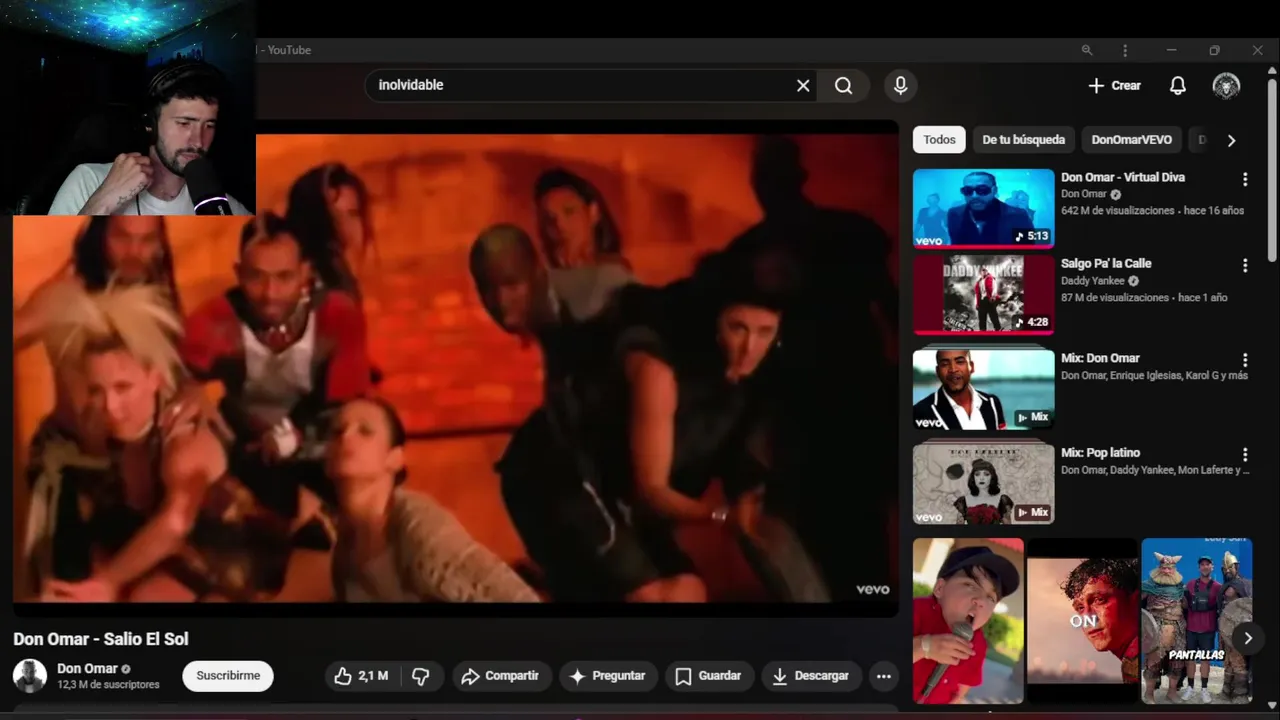Viewport: 1280px width, 720px height.
Task: Select the Todos filter chip
Action: pos(939,140)
